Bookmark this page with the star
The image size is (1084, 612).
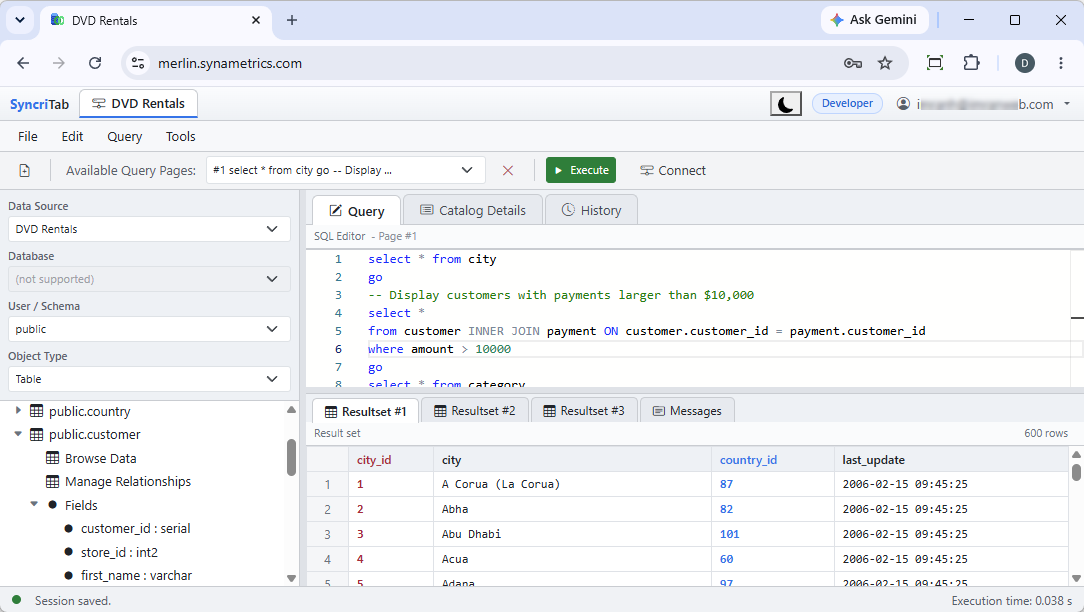[885, 64]
